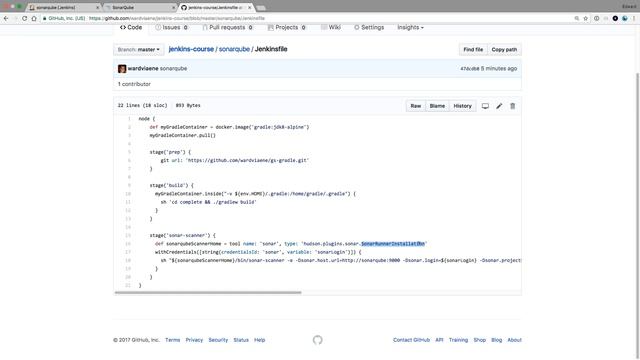640x360 pixels.
Task: Open the Privacy footer link
Action: click(194, 340)
